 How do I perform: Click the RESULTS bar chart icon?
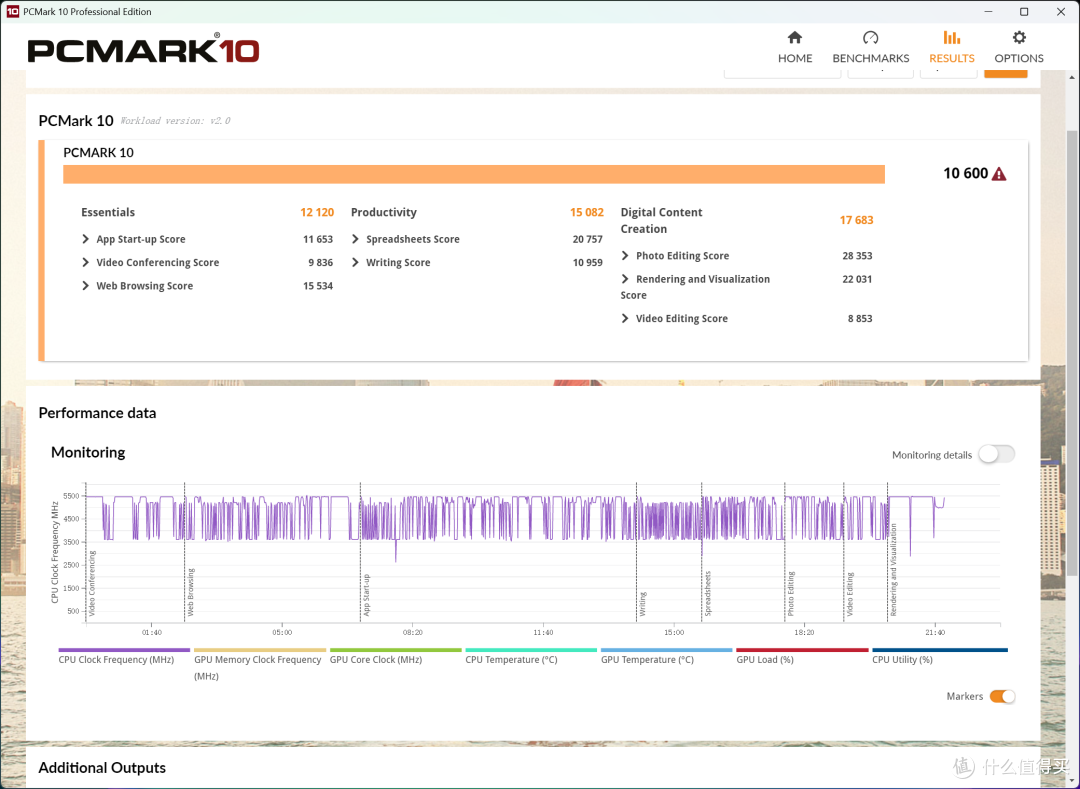click(x=952, y=37)
